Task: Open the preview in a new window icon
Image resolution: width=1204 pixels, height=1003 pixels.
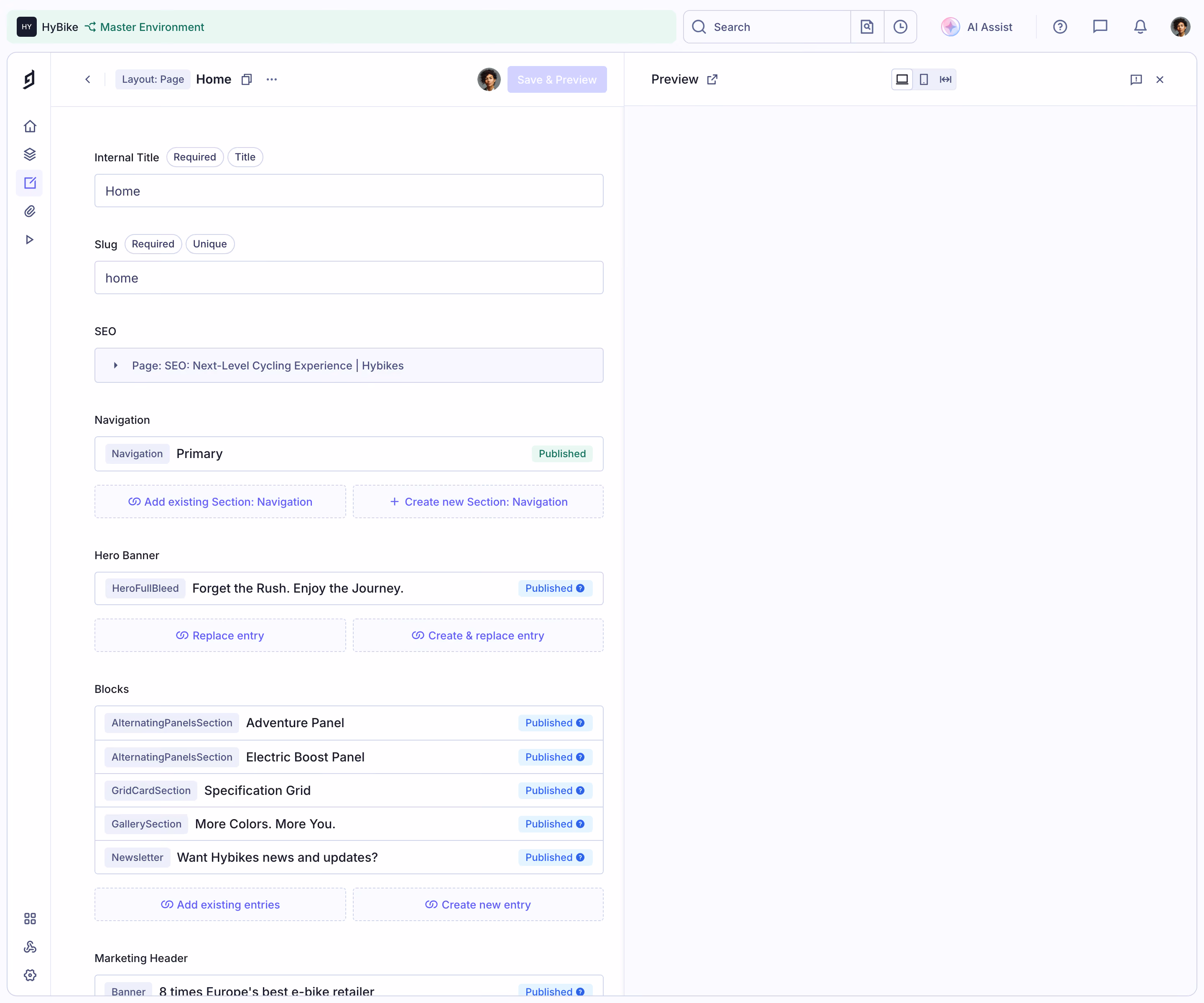Action: [712, 80]
